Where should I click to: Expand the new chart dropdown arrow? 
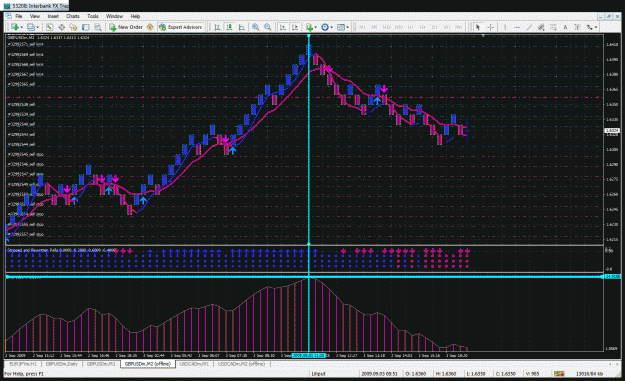click(x=22, y=27)
